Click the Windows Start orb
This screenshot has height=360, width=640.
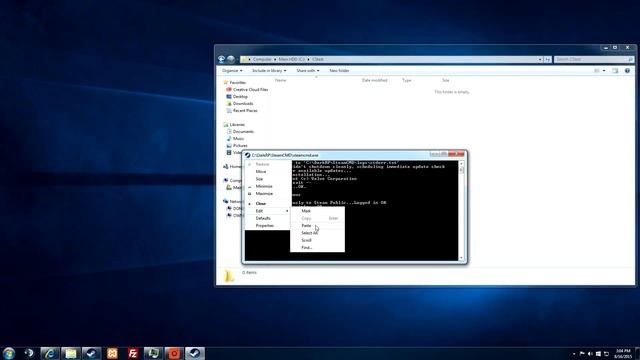(9, 353)
